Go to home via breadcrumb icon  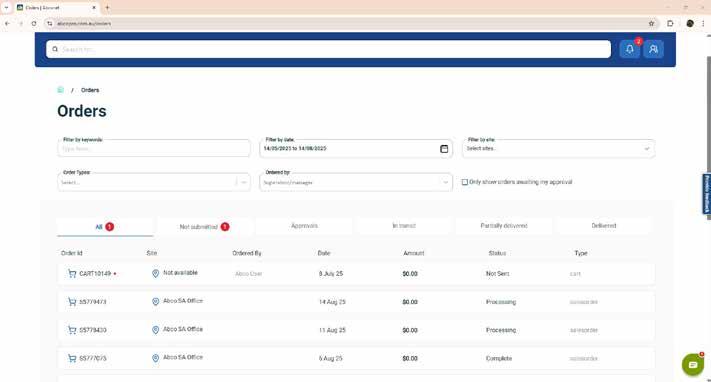point(60,90)
